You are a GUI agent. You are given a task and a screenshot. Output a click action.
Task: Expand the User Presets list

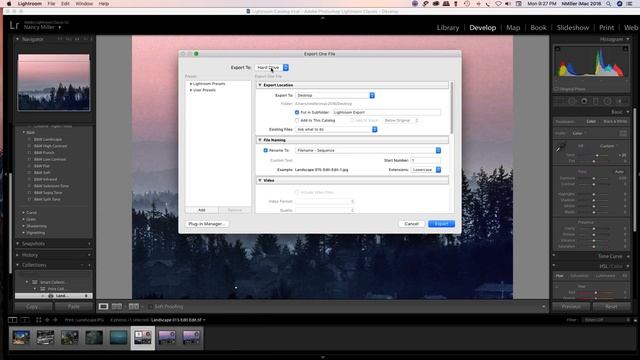191,90
